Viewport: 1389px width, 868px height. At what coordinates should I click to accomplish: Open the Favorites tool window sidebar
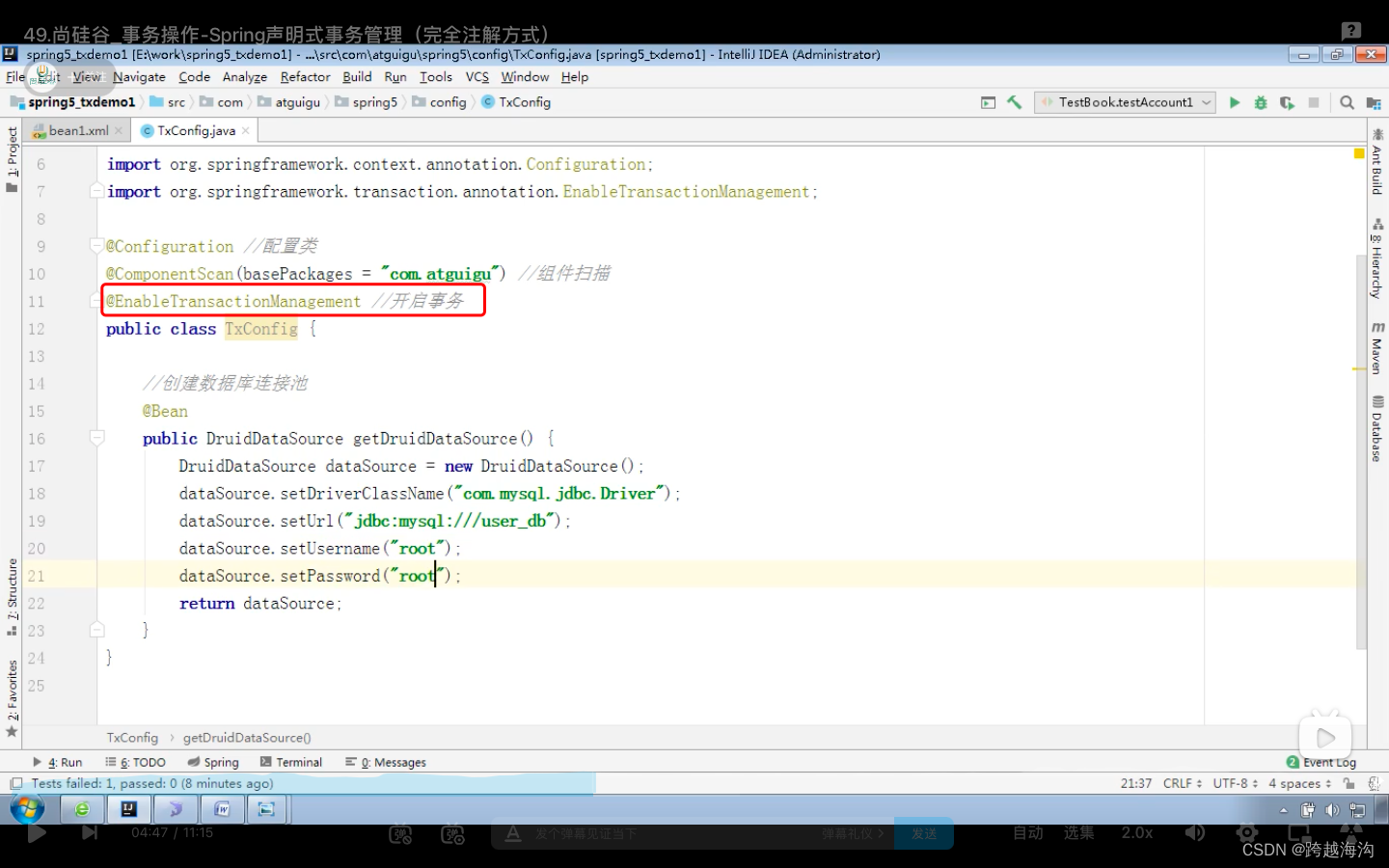tap(12, 698)
